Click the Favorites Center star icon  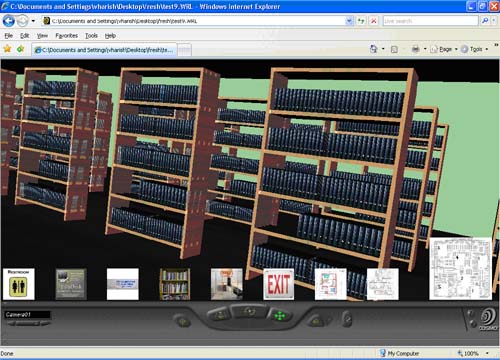pos(7,49)
